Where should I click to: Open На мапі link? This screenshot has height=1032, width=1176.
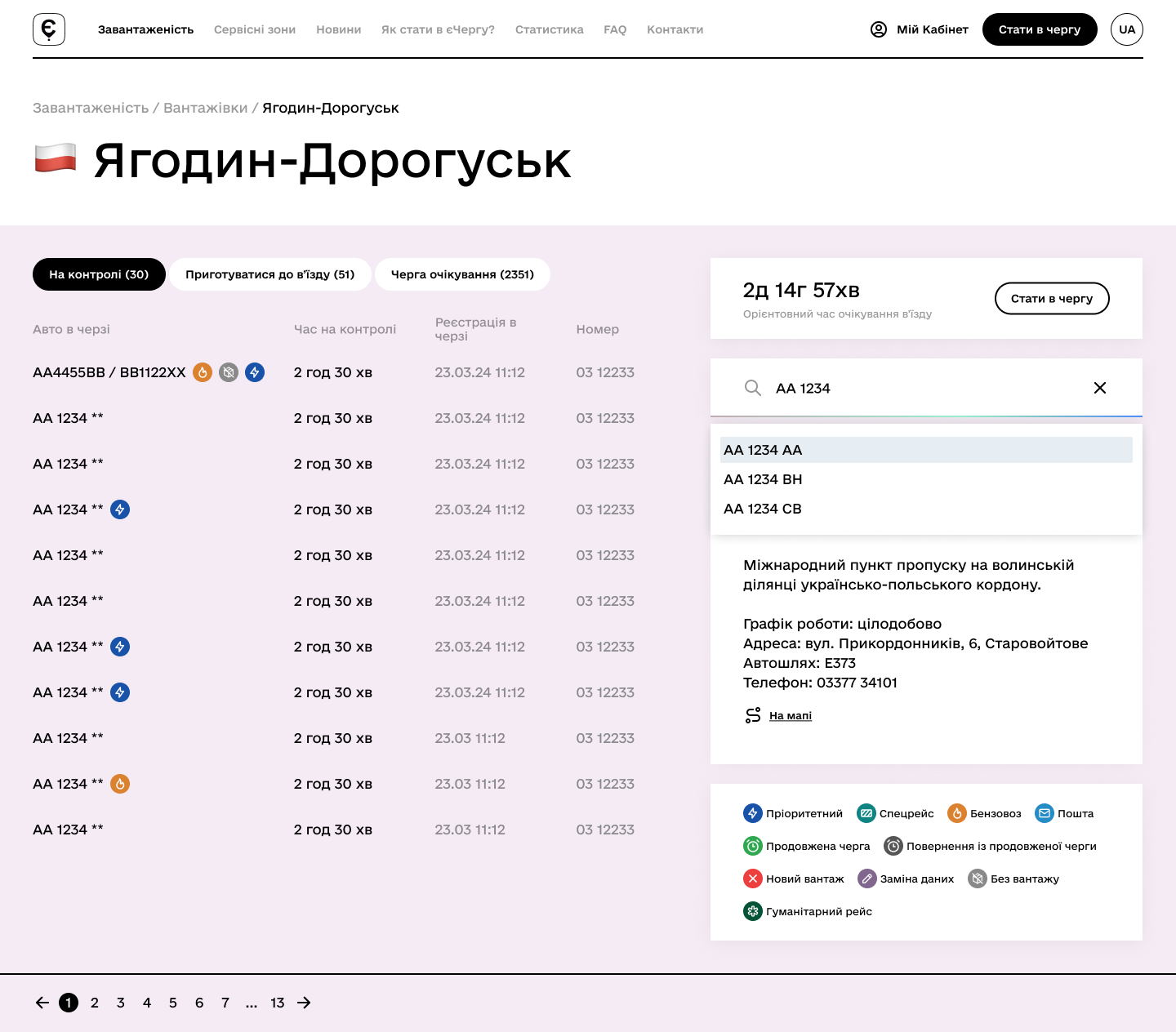click(790, 716)
